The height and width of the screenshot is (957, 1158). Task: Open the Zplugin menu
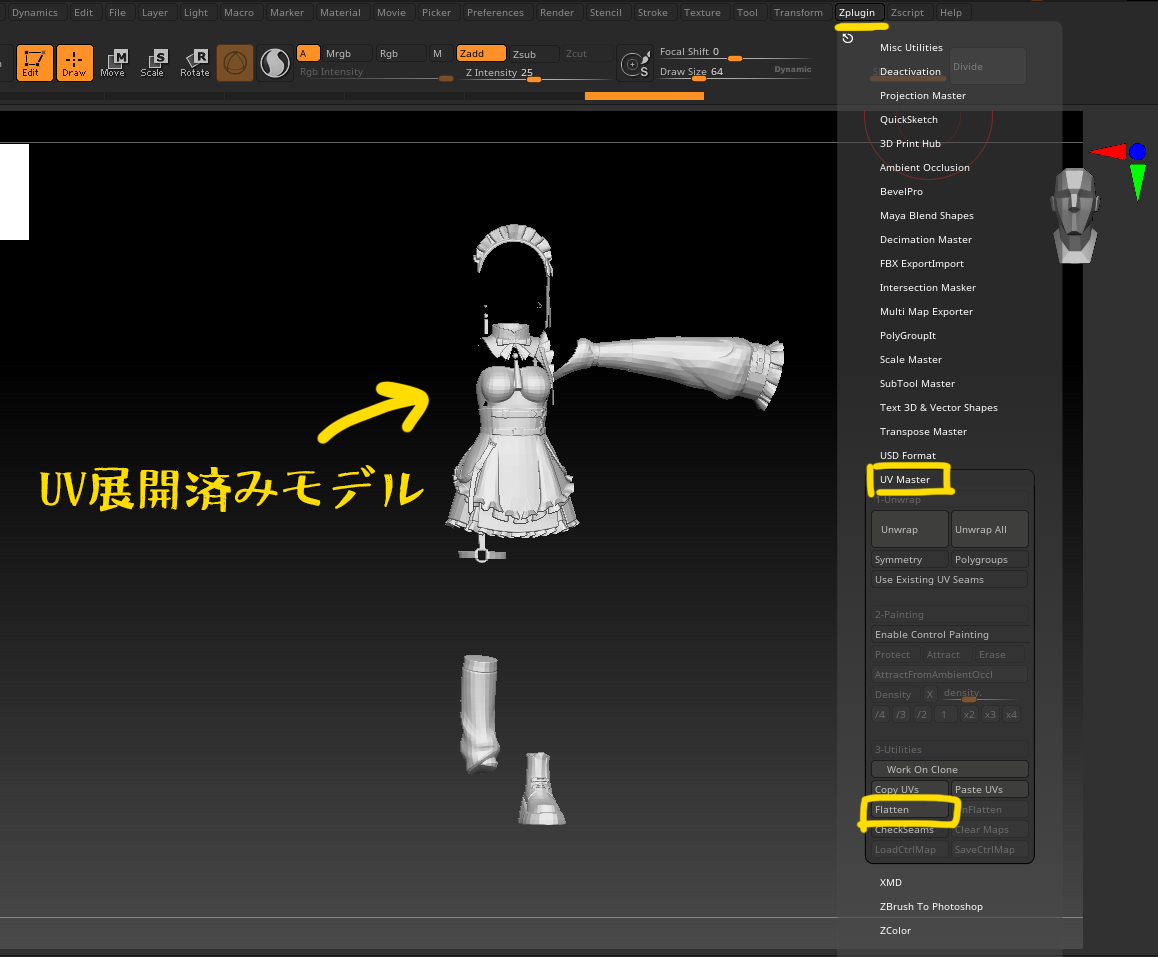tap(856, 13)
